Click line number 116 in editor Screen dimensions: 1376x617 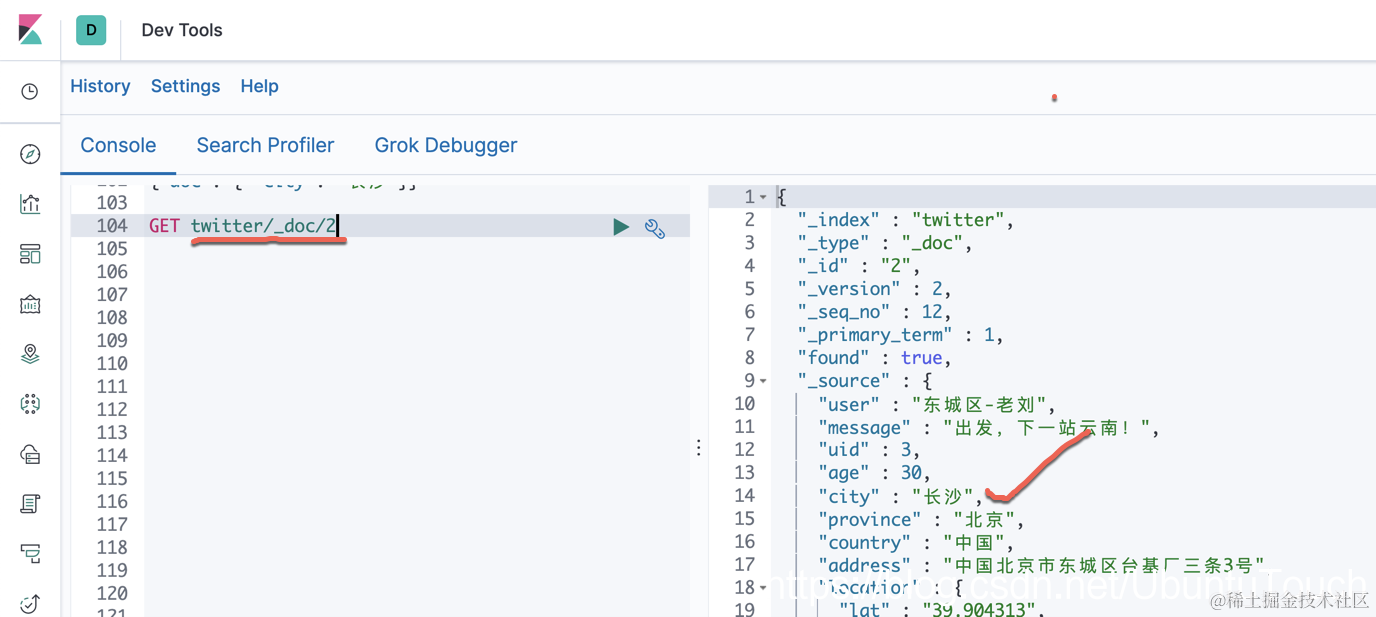(112, 502)
